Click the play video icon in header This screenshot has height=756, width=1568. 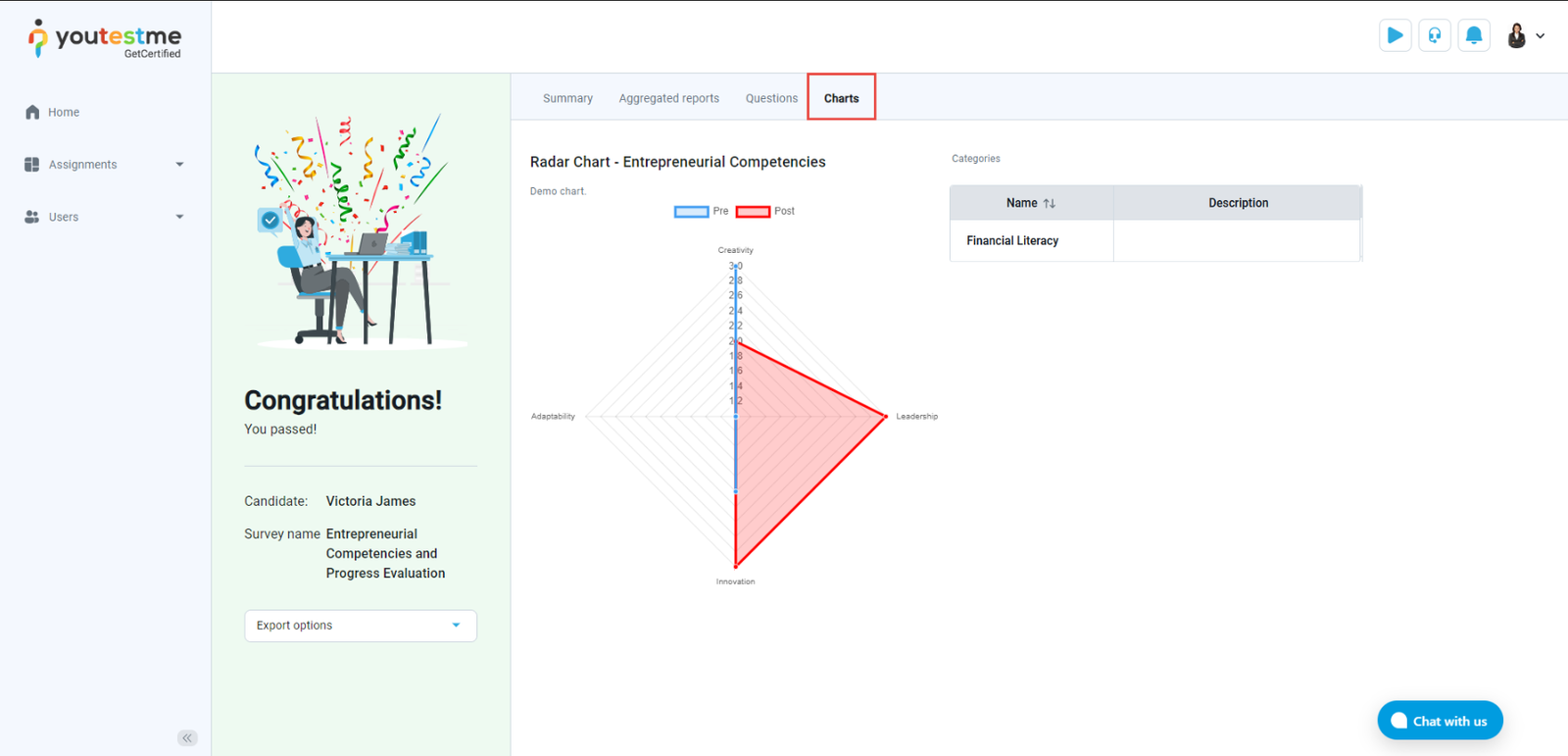click(1395, 36)
